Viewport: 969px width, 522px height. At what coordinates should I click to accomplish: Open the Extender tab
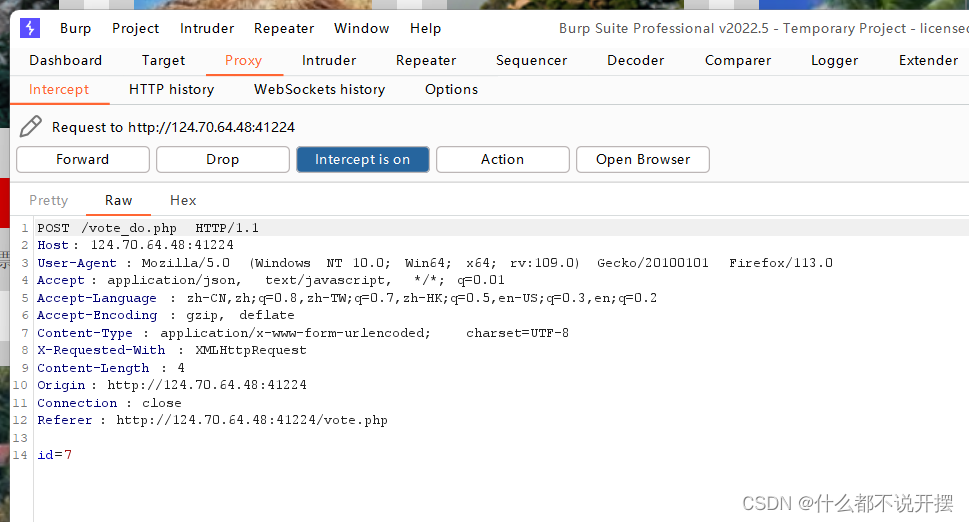coord(928,61)
